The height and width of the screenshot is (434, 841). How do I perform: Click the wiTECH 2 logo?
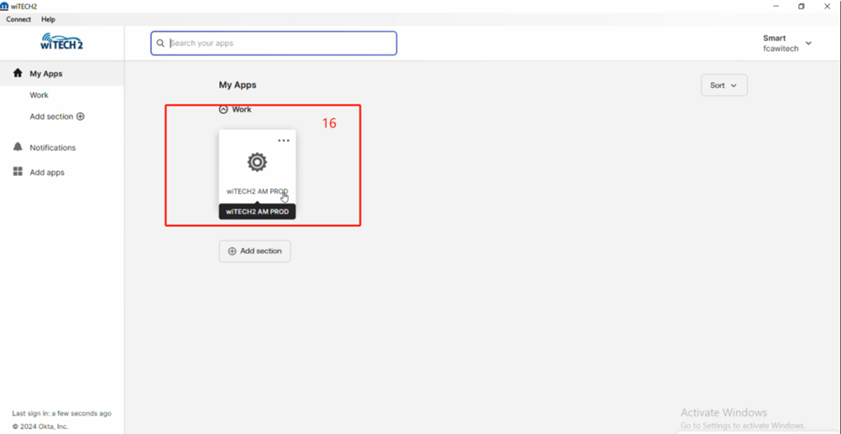click(62, 42)
